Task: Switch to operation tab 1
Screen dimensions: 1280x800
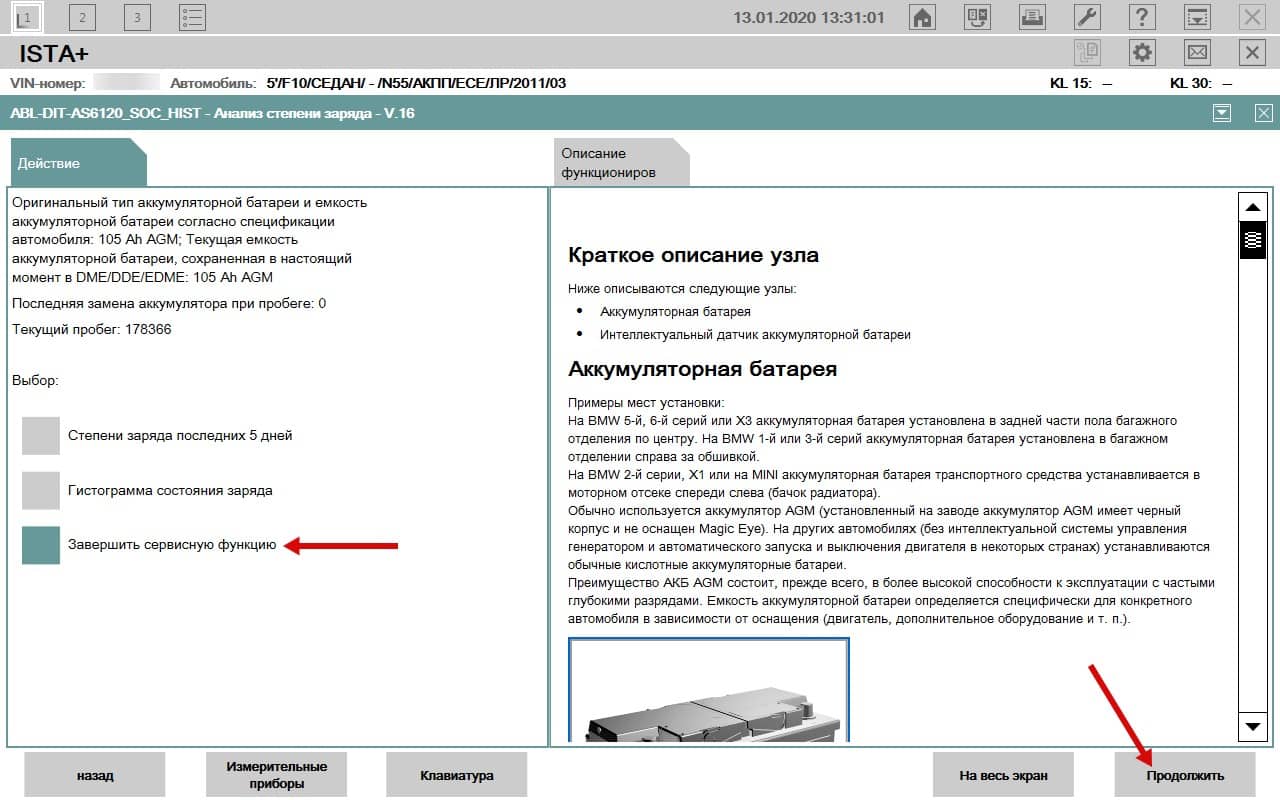Action: 27,16
